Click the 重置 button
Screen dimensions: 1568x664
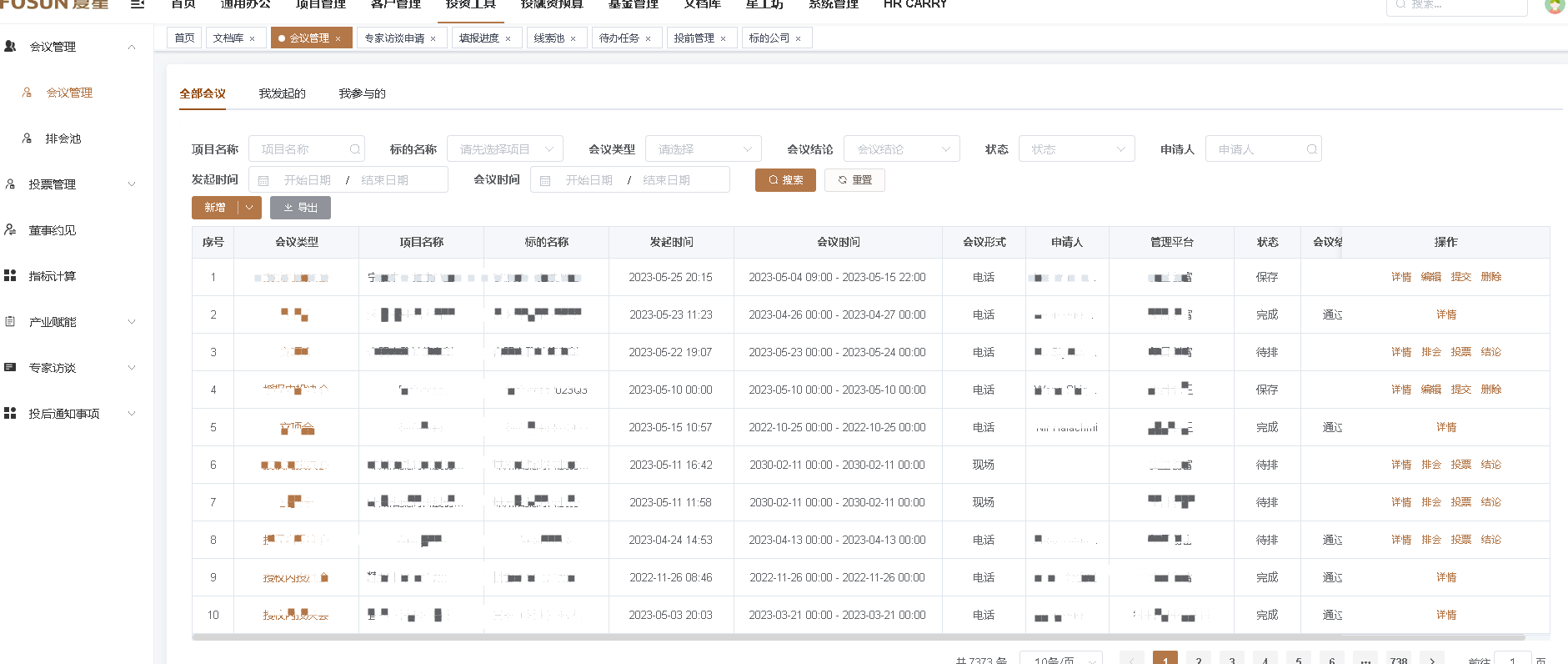[x=854, y=180]
